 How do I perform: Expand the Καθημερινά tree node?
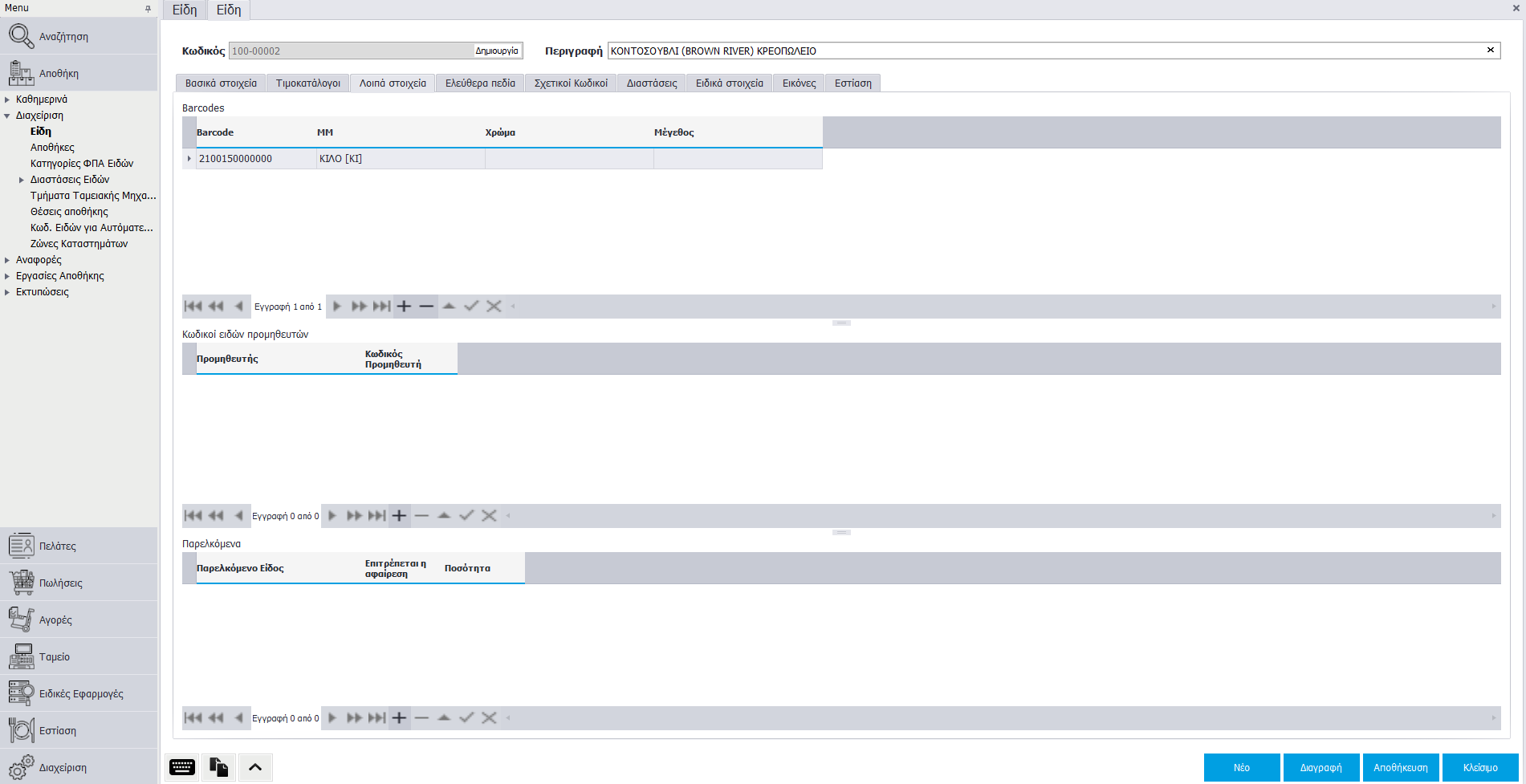7,100
